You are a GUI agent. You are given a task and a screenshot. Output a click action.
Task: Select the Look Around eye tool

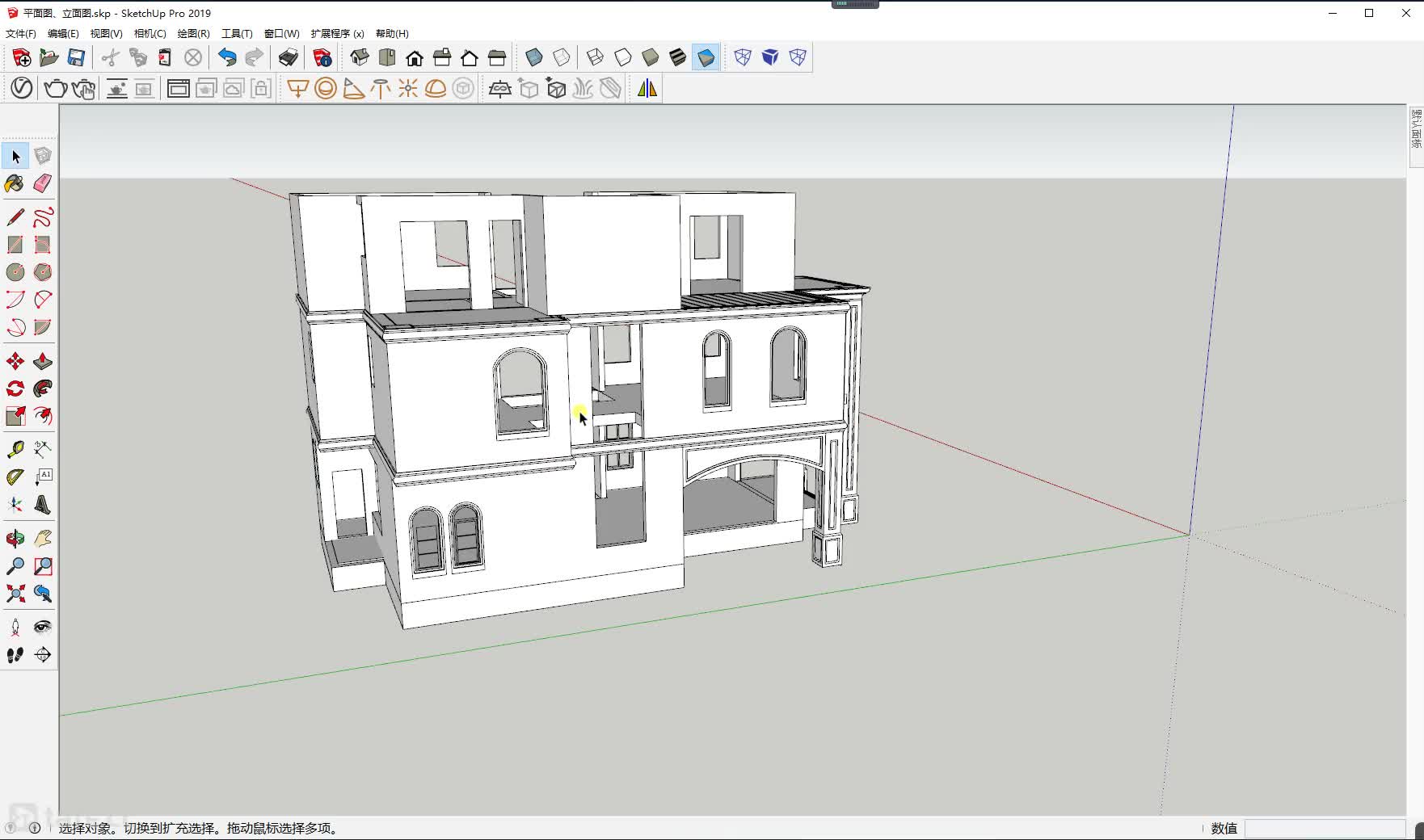[x=43, y=628]
